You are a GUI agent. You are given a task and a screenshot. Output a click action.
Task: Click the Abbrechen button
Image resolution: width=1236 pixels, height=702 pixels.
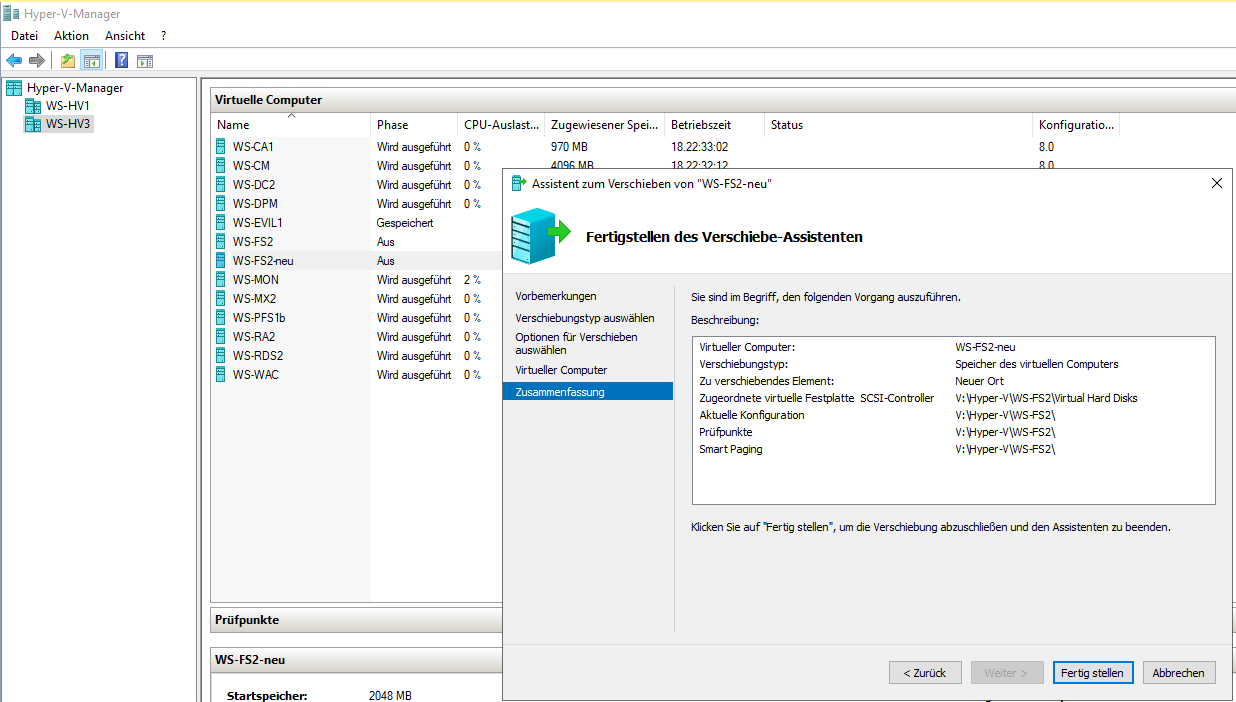pyautogui.click(x=1179, y=673)
